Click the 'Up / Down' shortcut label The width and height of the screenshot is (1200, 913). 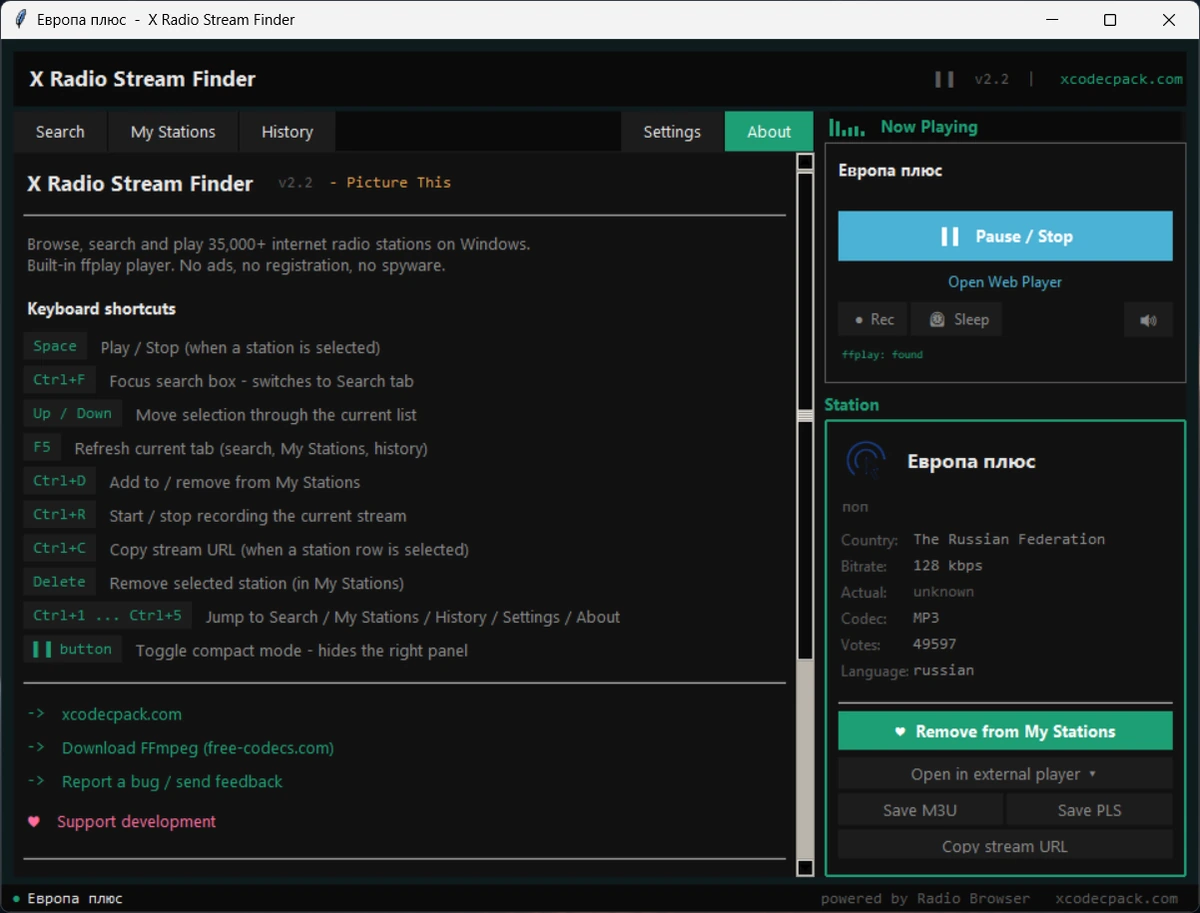click(73, 414)
